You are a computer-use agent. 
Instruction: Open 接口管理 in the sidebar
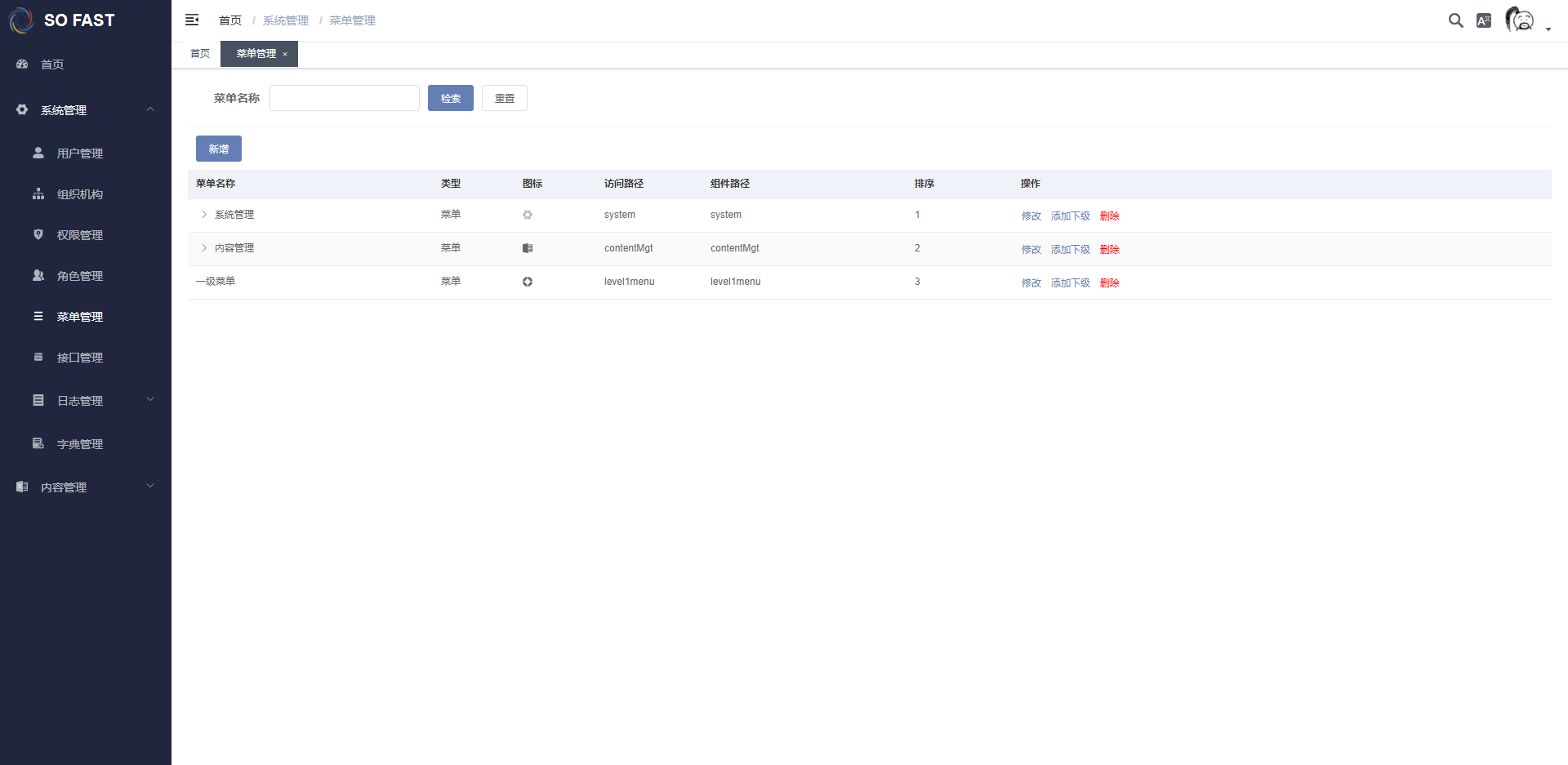pyautogui.click(x=79, y=358)
